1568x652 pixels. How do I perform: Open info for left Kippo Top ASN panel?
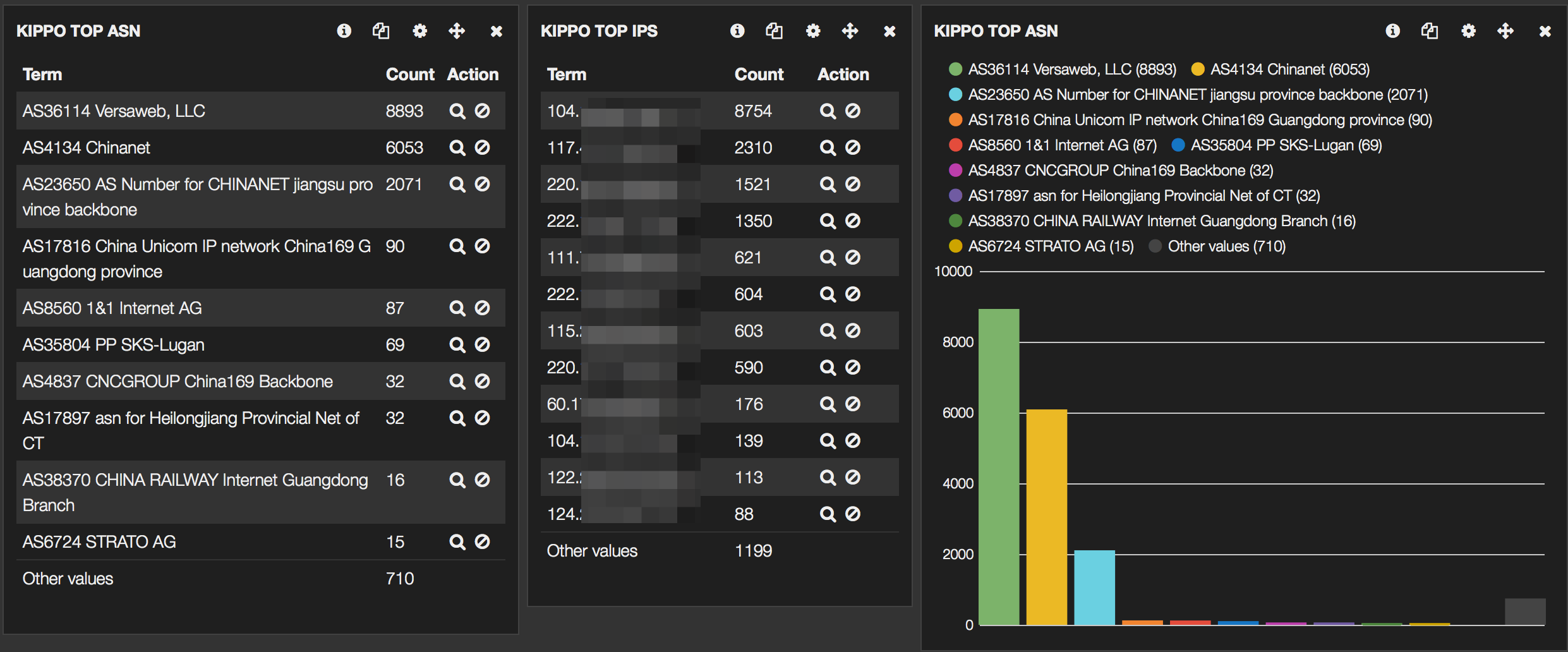point(344,31)
